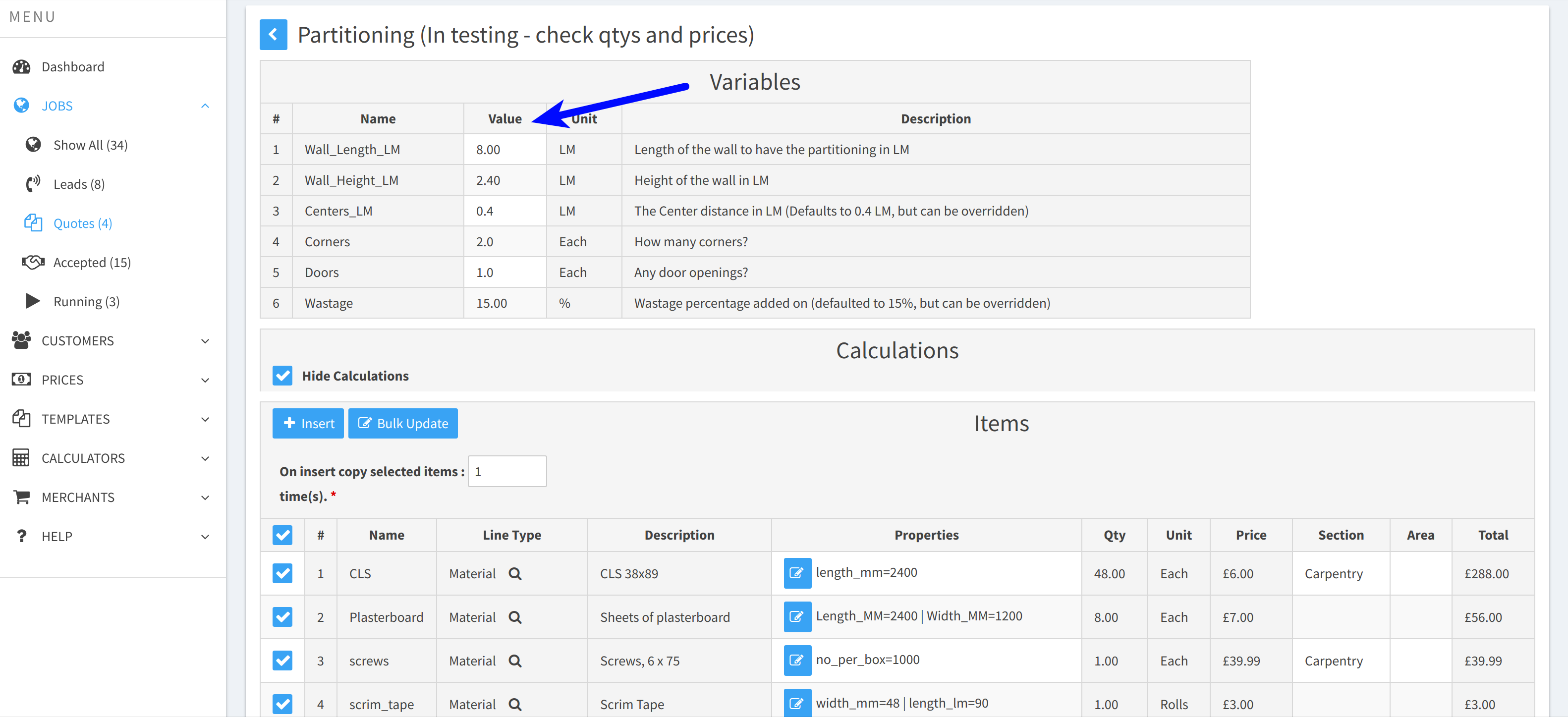Expand the MERCHANTS menu chevron
Screen dimensions: 1568x717
coord(205,497)
